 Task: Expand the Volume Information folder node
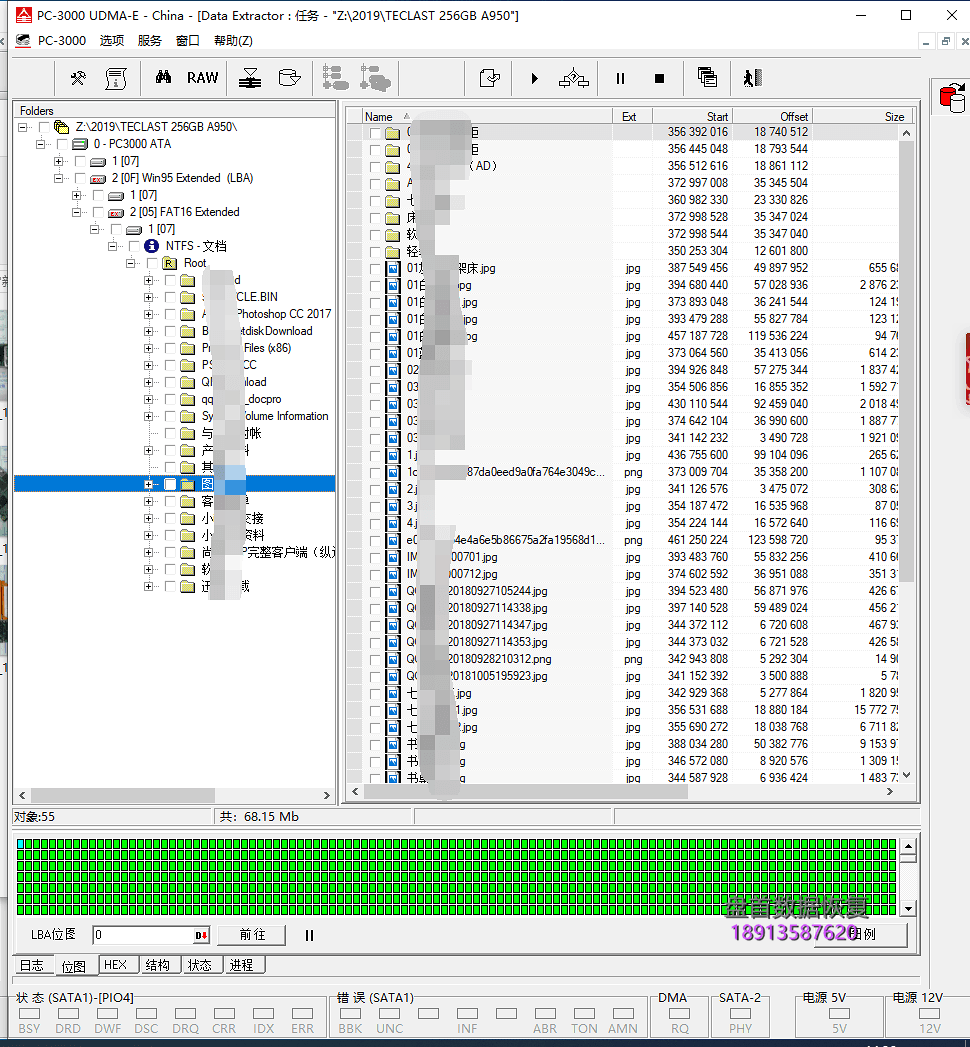pos(149,416)
